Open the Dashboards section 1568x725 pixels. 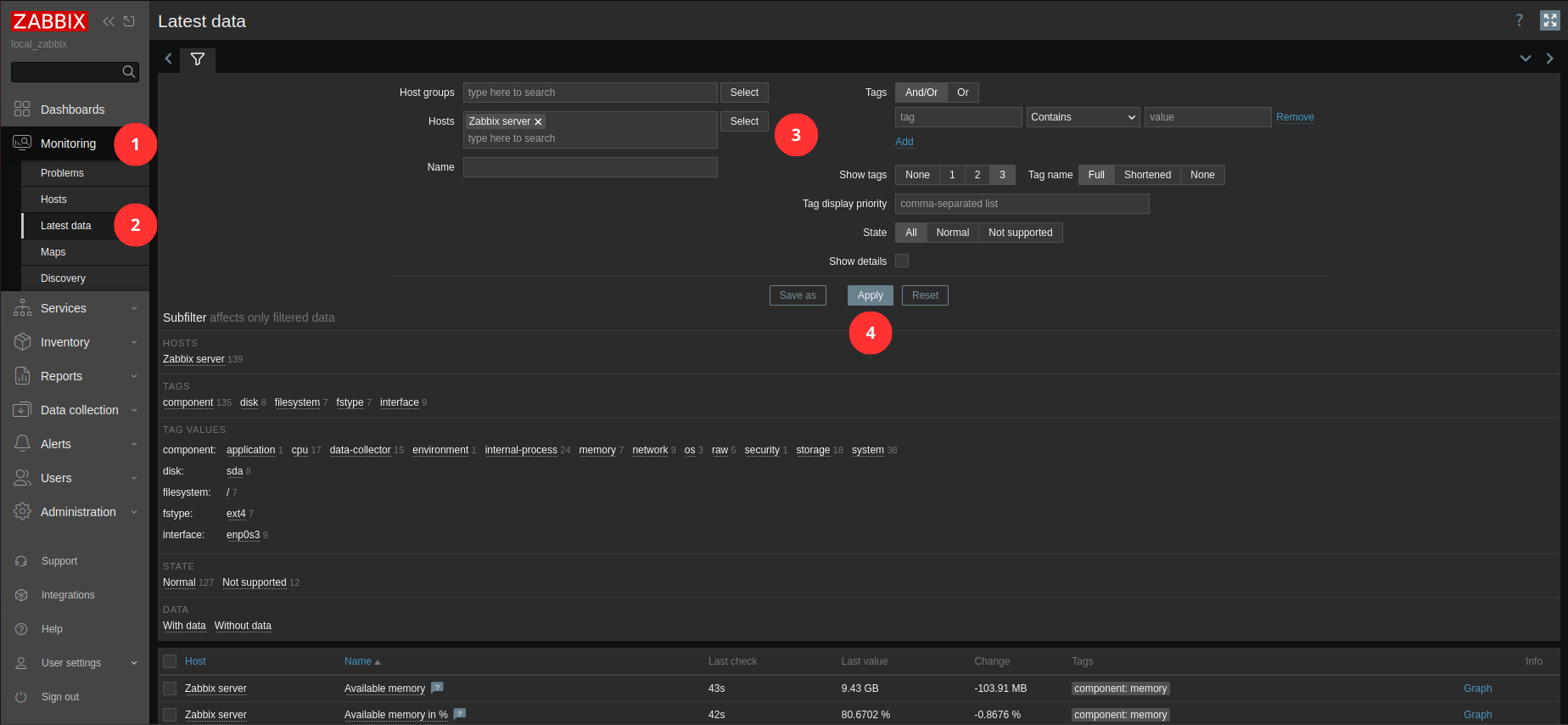click(x=72, y=110)
